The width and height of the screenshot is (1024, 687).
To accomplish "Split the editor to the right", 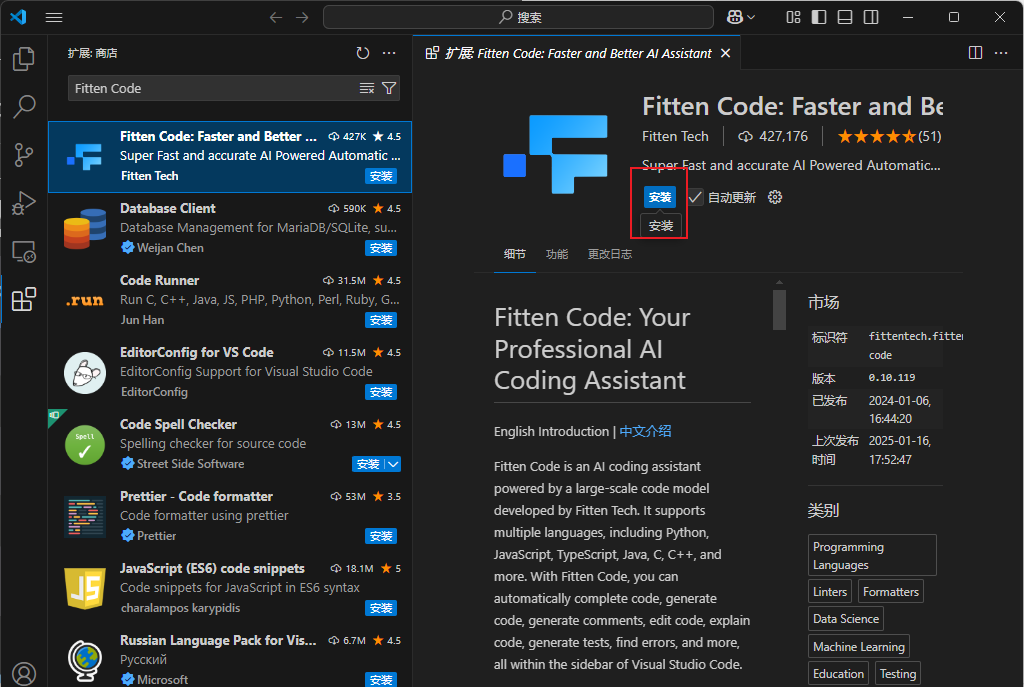I will [x=976, y=53].
